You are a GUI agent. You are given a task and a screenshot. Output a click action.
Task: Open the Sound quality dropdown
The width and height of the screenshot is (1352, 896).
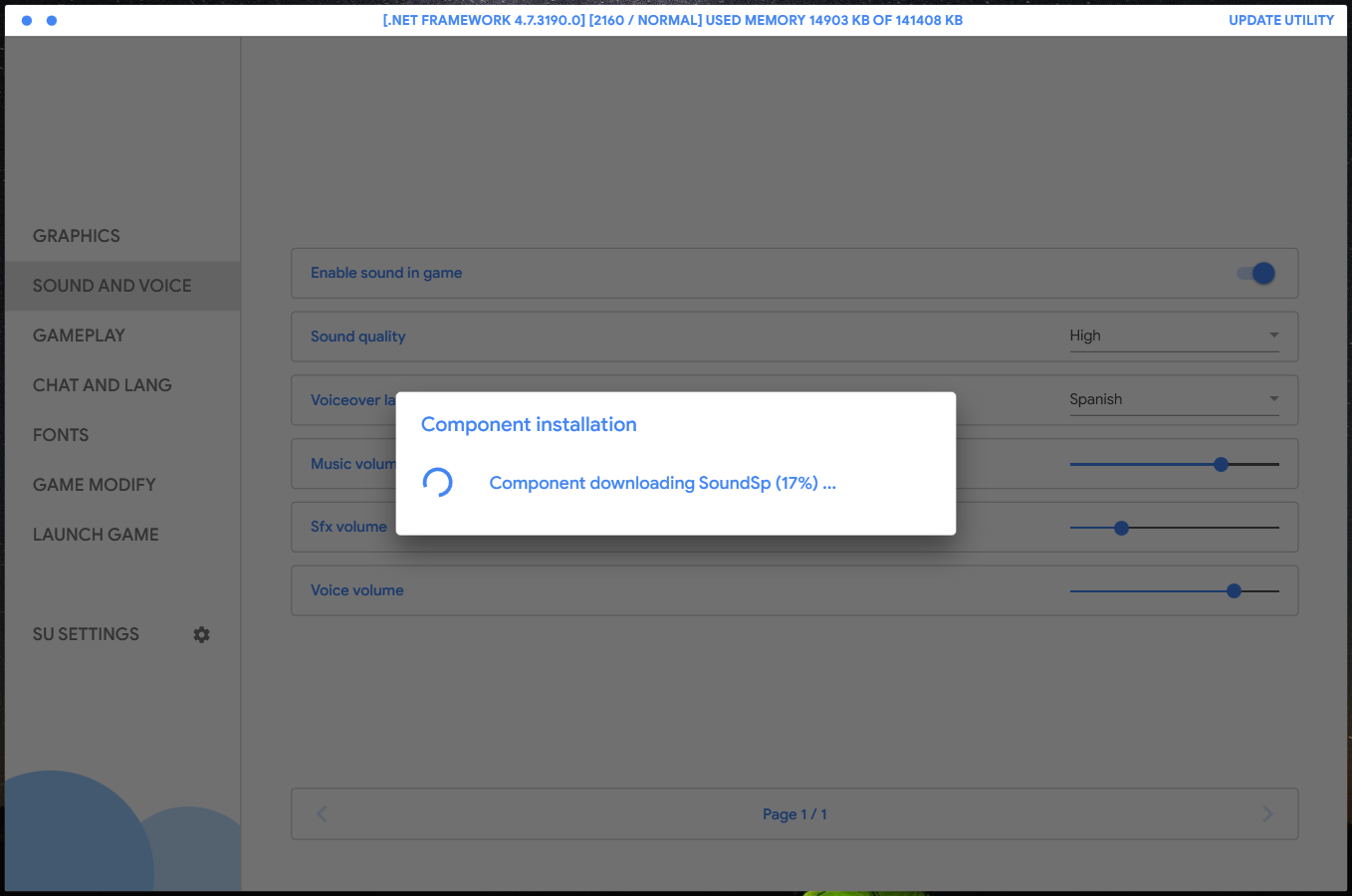[x=1174, y=336]
